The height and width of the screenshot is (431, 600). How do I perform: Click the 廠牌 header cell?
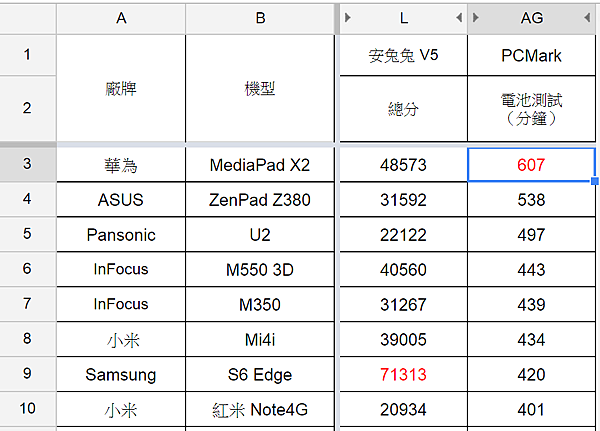121,88
